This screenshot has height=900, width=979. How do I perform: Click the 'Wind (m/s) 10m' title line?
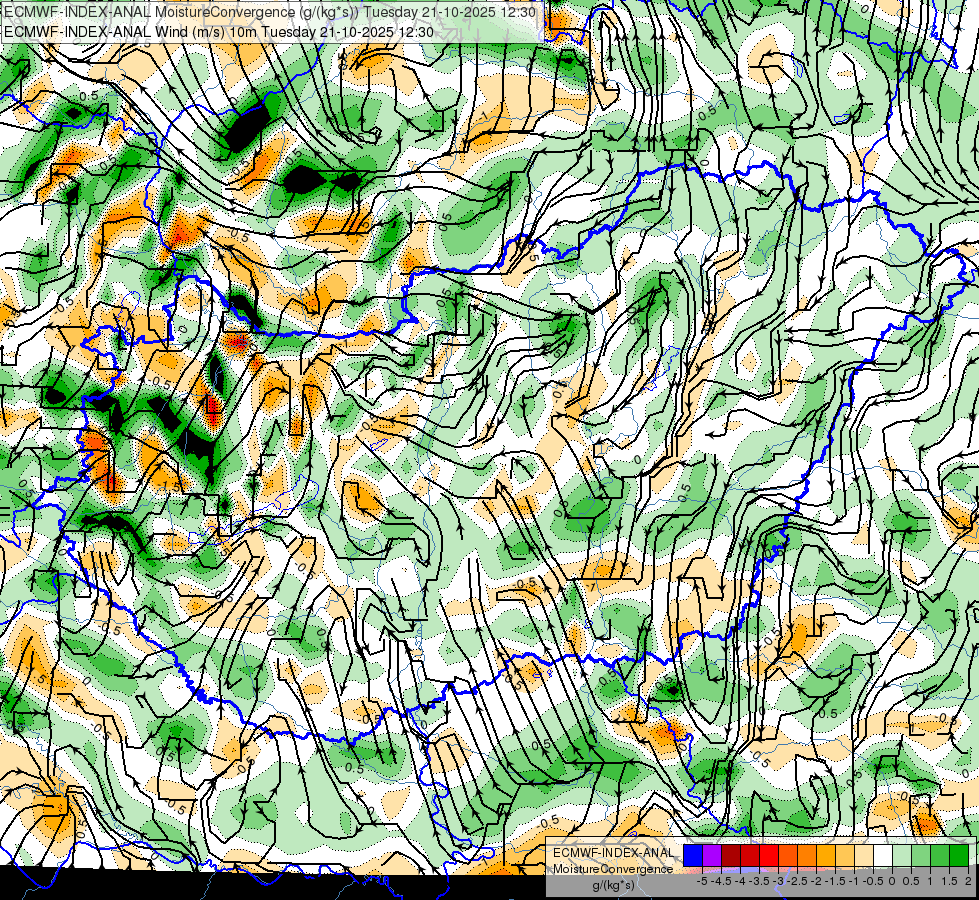(219, 31)
